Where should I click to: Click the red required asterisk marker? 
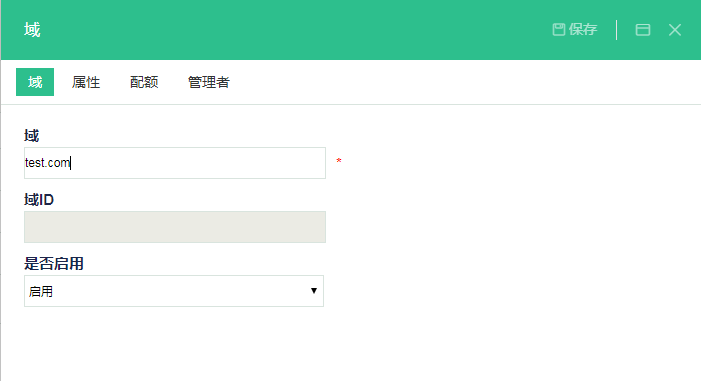coord(339,161)
